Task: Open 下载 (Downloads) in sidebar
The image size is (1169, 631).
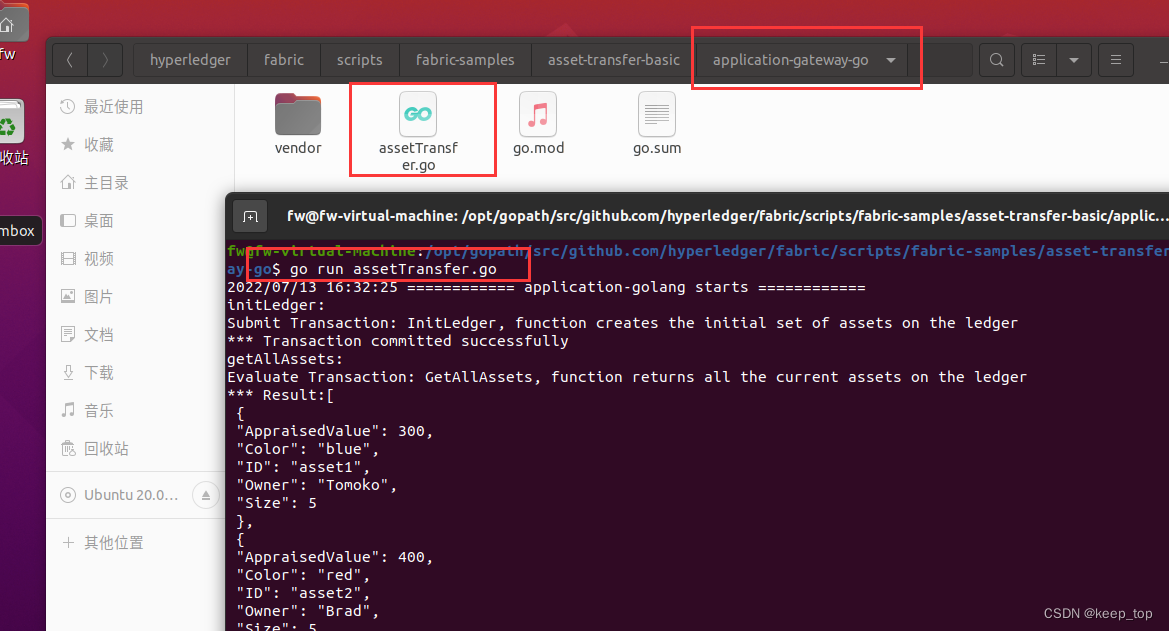Action: (x=136, y=373)
